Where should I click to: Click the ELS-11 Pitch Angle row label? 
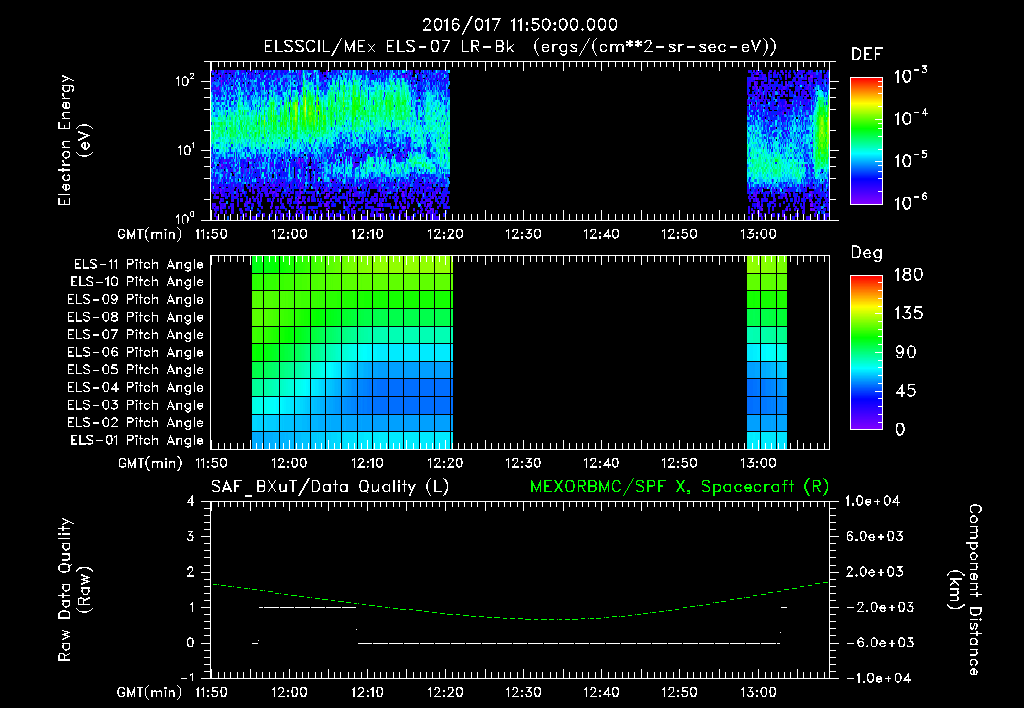tap(138, 265)
